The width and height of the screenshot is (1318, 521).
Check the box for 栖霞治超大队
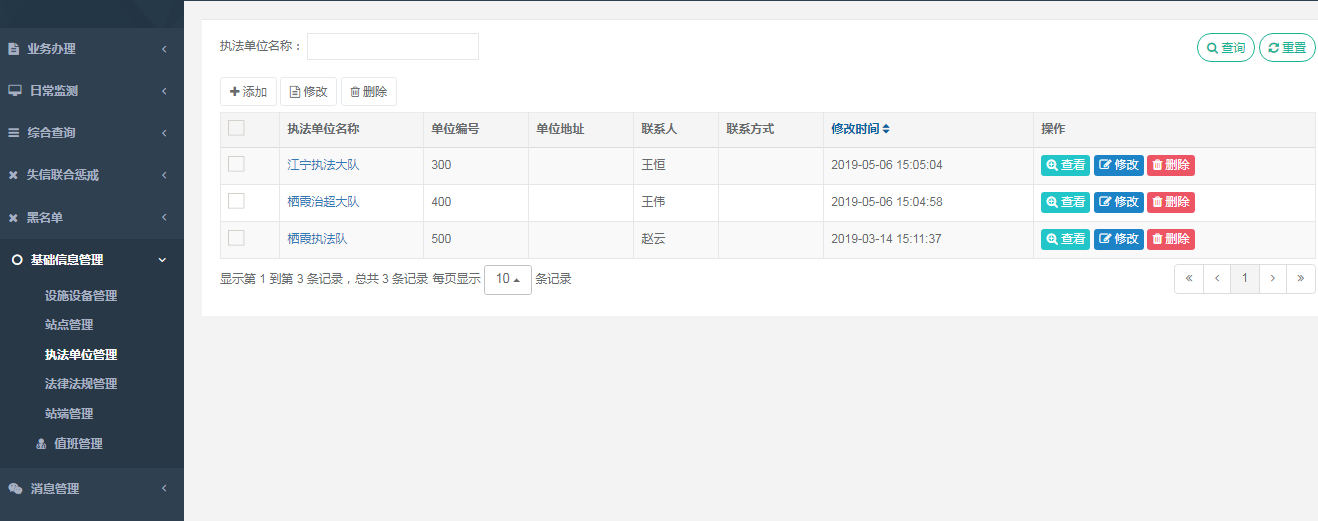[236, 201]
